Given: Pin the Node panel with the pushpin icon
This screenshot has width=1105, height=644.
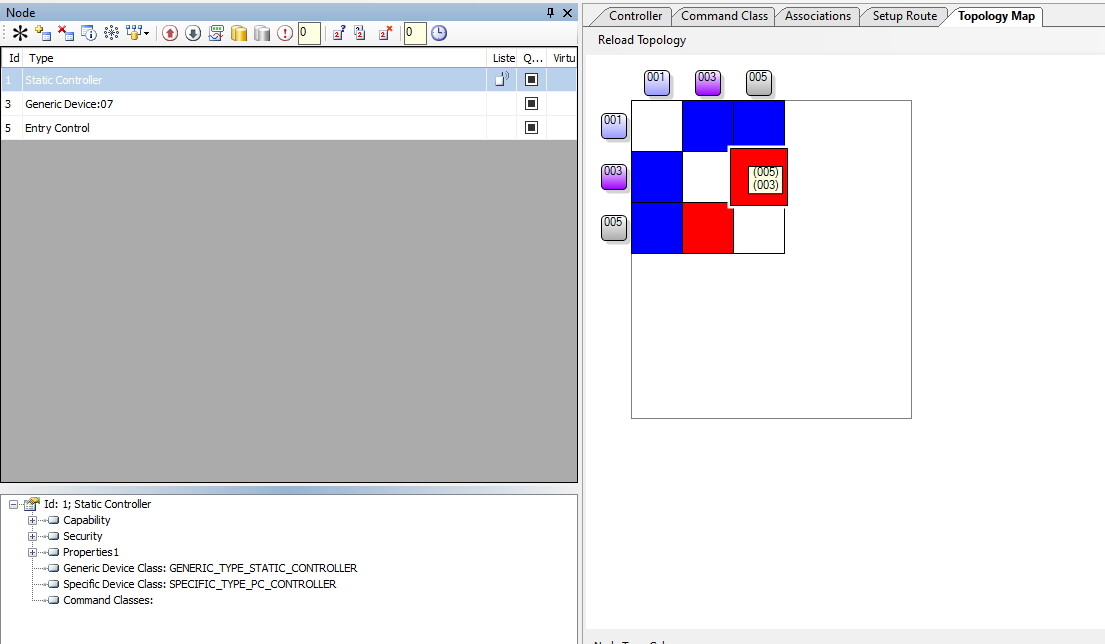Looking at the screenshot, I should 550,13.
